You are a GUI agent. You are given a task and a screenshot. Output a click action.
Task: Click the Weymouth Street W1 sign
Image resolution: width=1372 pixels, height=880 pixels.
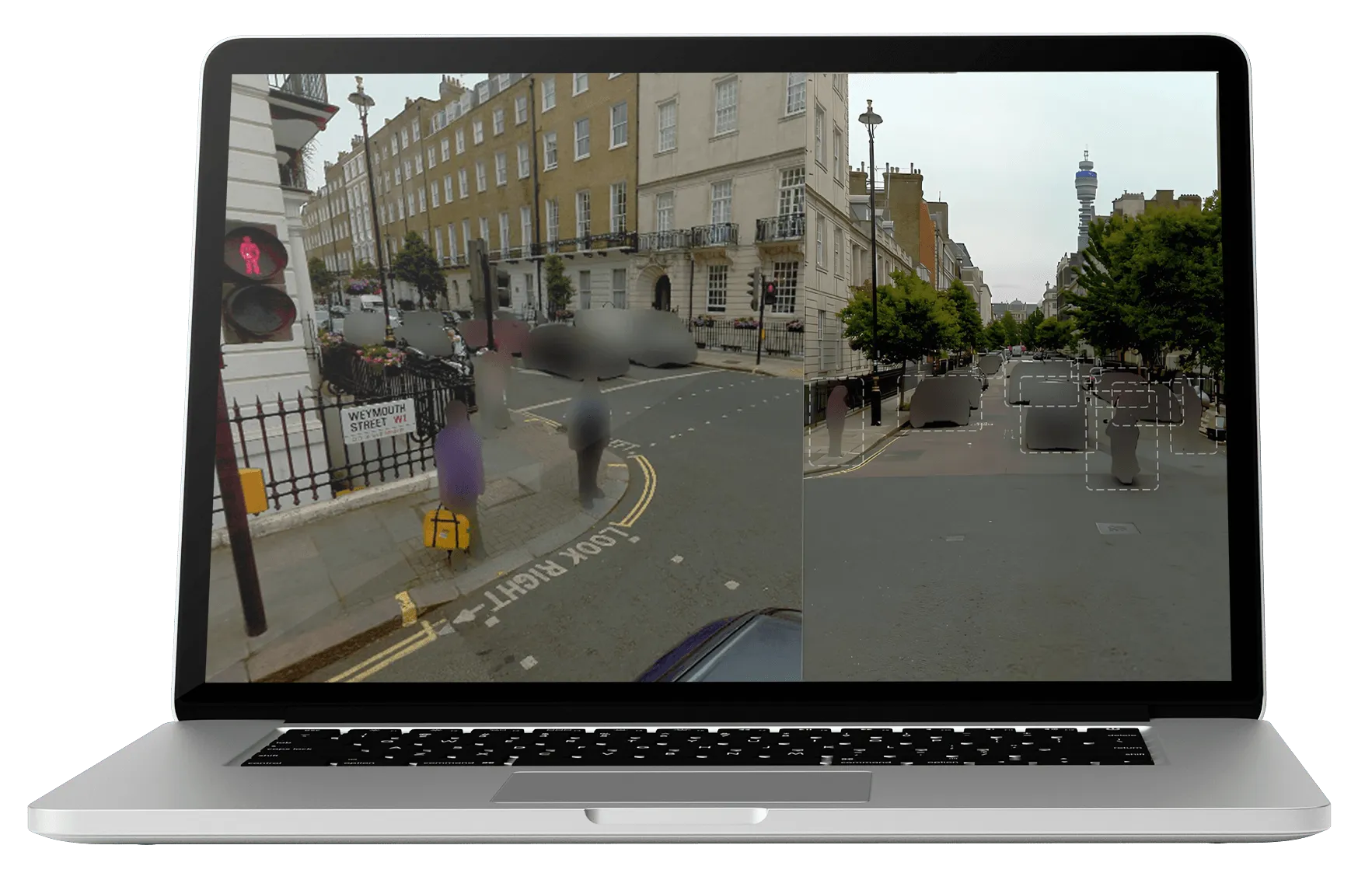click(377, 424)
